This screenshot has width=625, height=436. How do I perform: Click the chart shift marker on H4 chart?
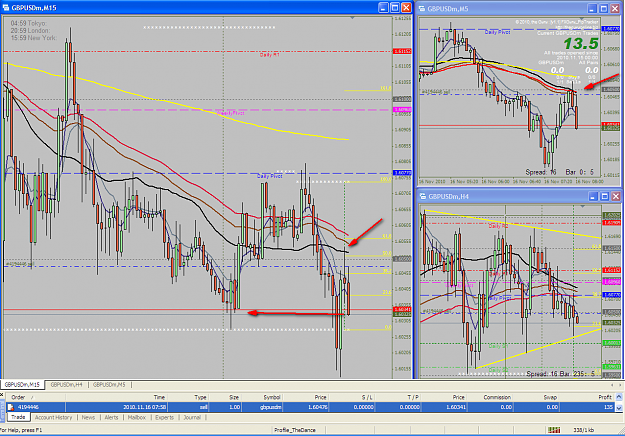tap(583, 206)
